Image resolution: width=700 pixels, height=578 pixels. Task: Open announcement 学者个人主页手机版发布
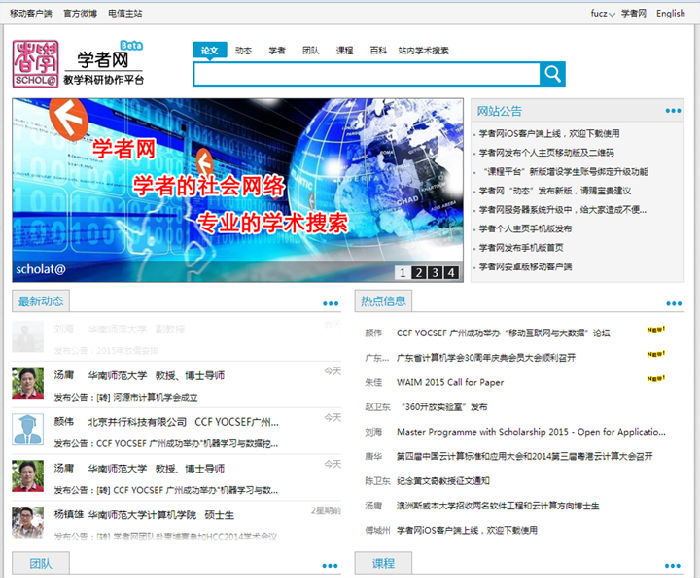(x=525, y=229)
